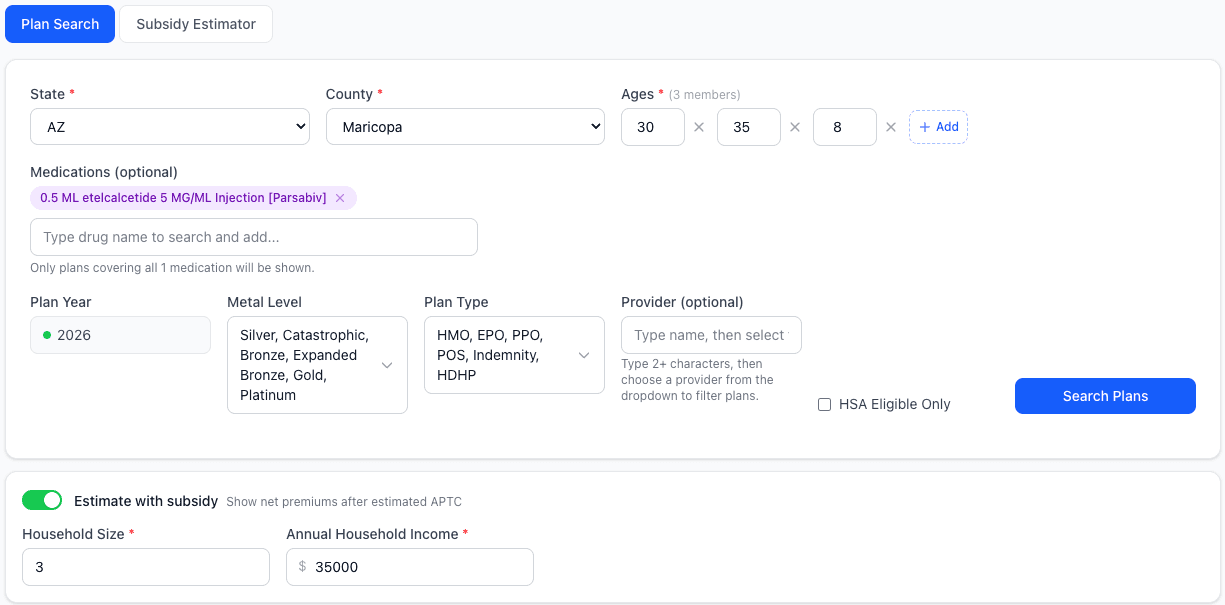Click the Plan Year 2026 field
The height and width of the screenshot is (605, 1225).
120,335
